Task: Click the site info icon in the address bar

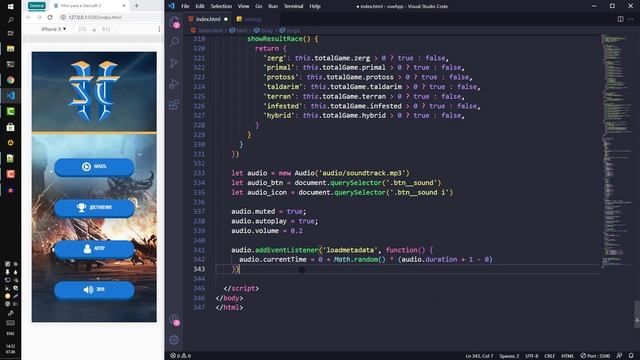Action: pos(63,18)
